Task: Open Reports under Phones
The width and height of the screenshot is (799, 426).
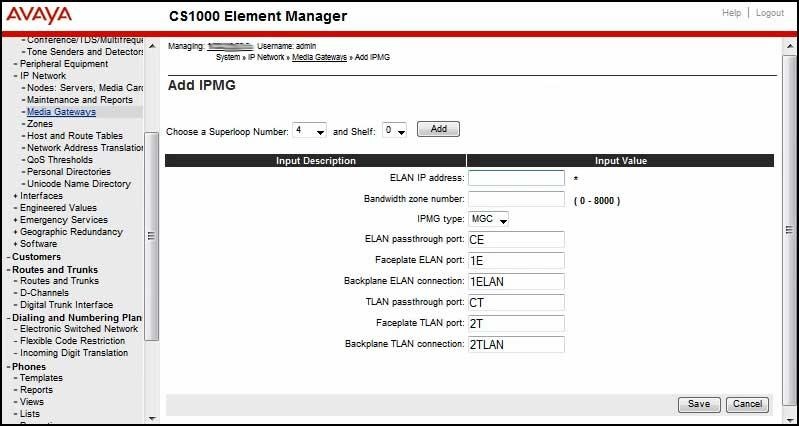Action: click(36, 390)
